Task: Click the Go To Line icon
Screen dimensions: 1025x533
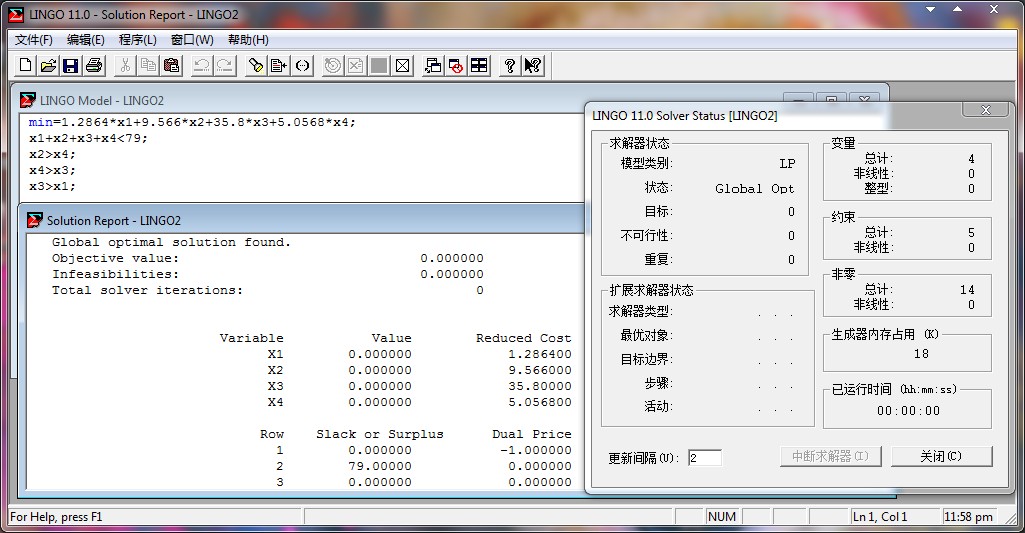Action: 279,65
